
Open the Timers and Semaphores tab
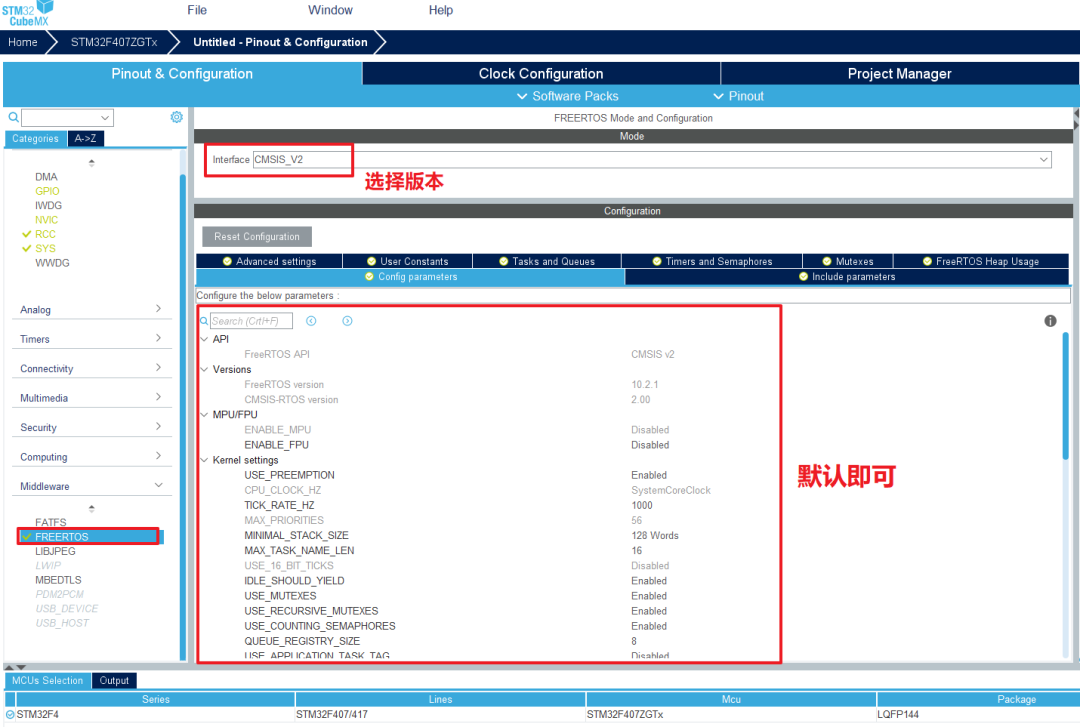pos(712,261)
